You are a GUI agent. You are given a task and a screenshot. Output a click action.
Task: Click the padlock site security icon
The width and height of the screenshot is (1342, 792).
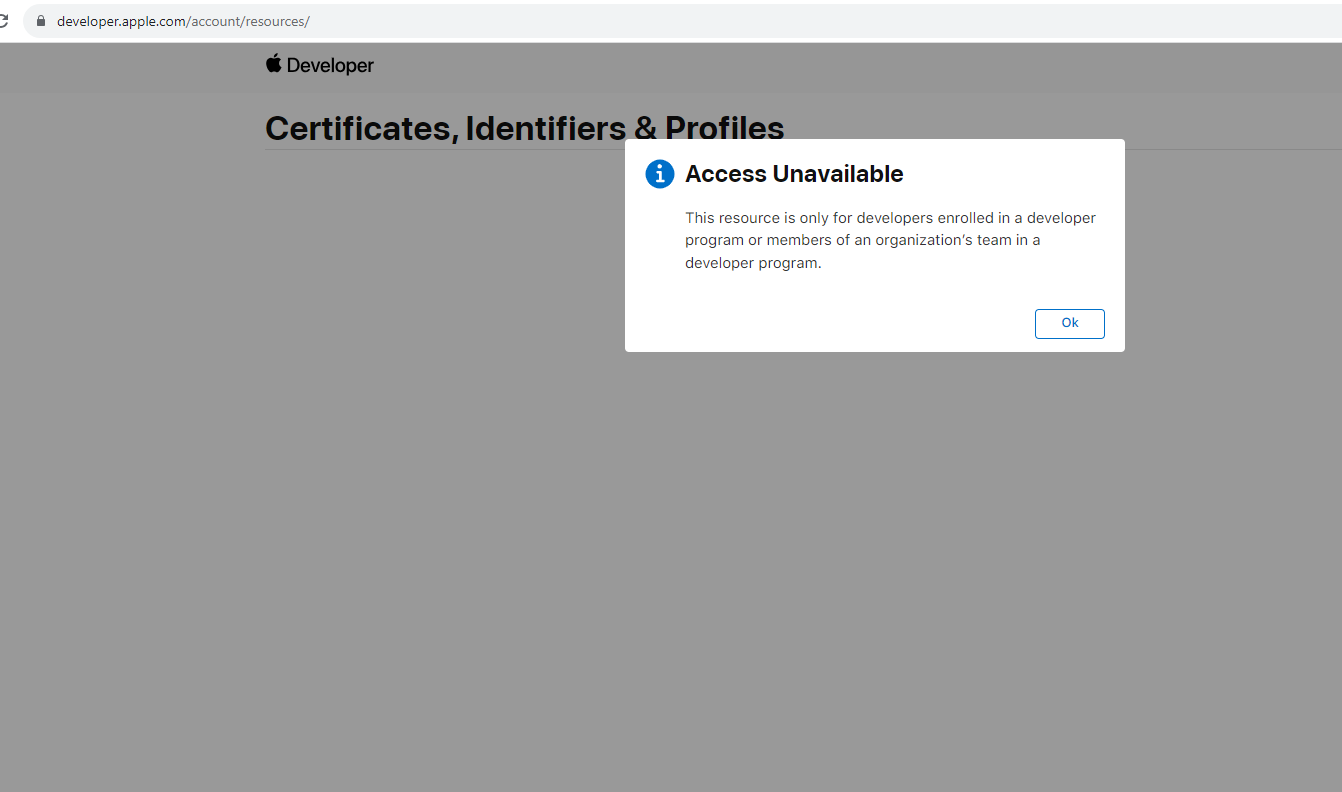pyautogui.click(x=41, y=21)
